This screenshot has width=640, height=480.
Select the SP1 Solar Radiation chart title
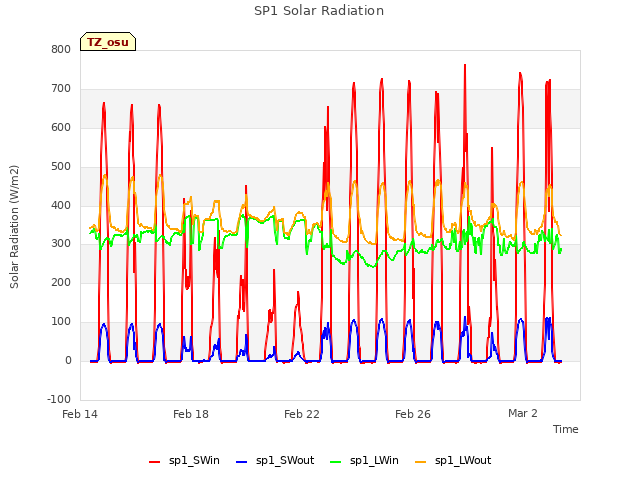pos(319,11)
